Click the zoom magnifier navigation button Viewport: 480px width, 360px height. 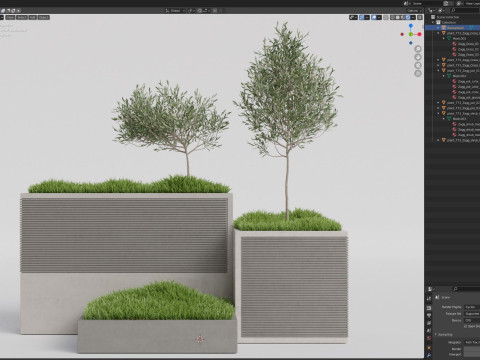(418, 49)
